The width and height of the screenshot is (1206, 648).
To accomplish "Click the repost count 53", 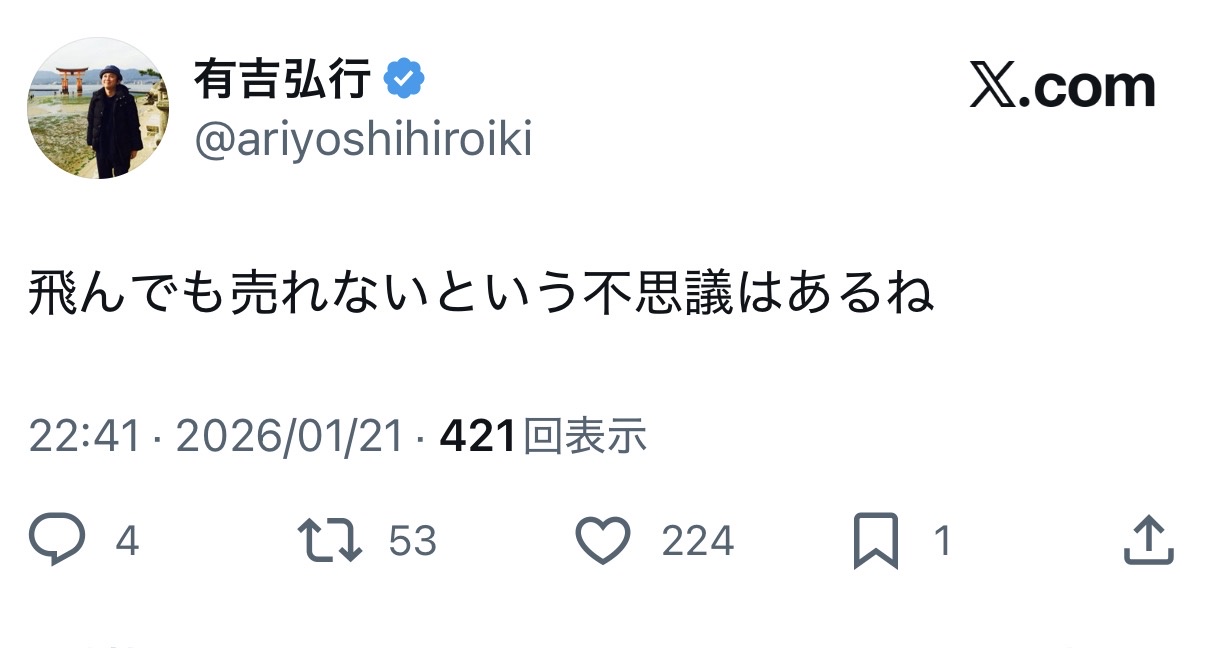I will pyautogui.click(x=412, y=542).
